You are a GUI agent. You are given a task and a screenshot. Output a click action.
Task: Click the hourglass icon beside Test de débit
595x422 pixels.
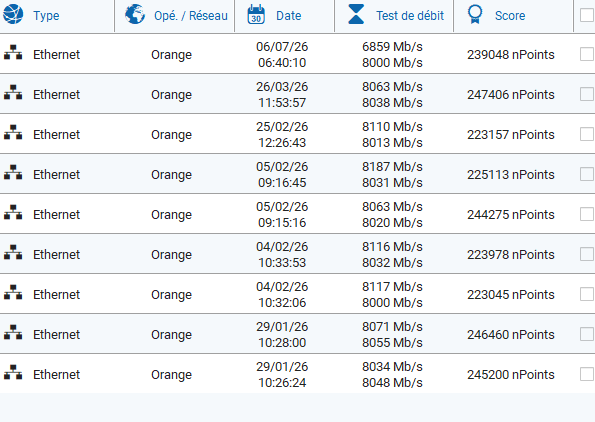(356, 14)
